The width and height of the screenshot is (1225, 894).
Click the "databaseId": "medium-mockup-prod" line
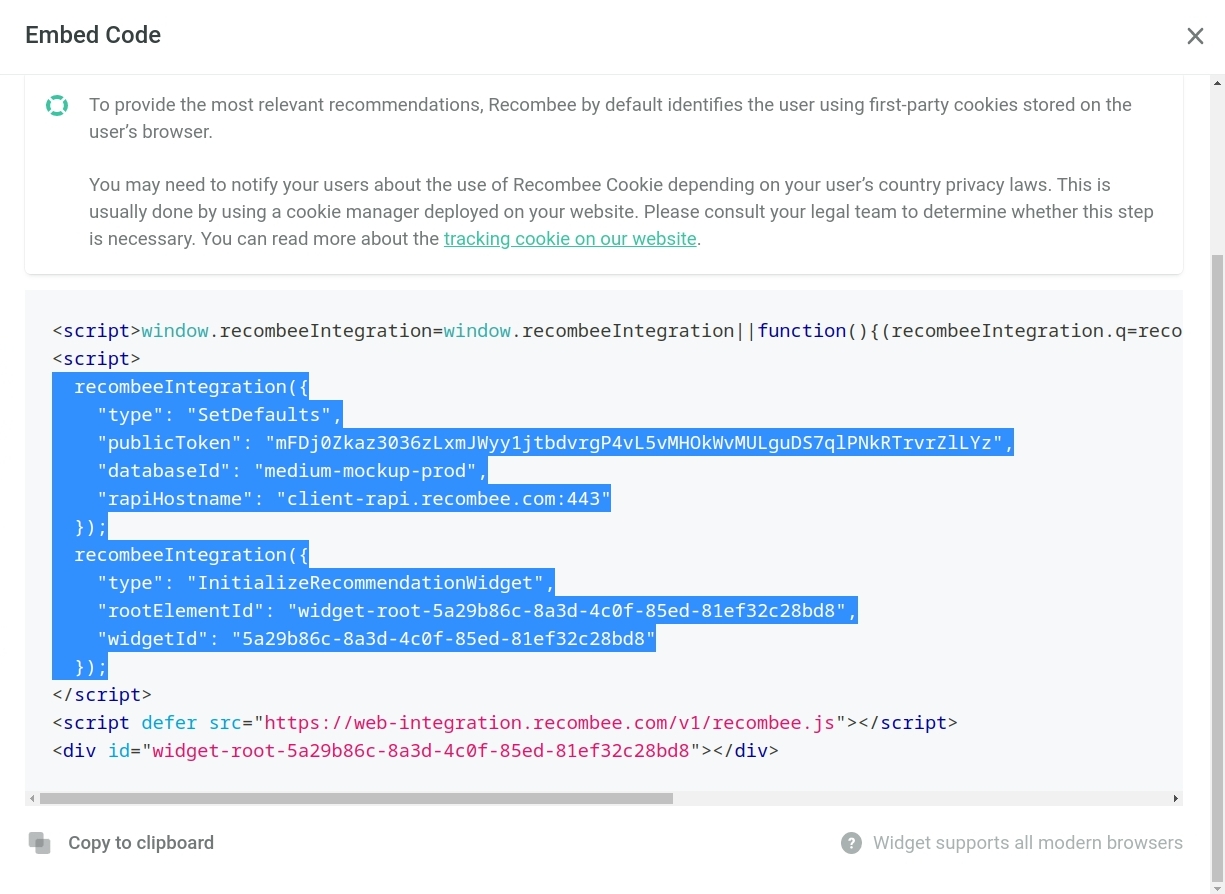[292, 471]
